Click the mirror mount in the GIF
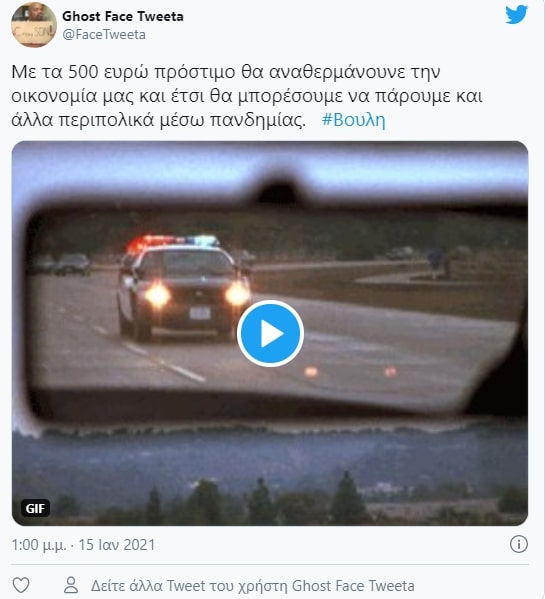545x599 pixels. (281, 191)
